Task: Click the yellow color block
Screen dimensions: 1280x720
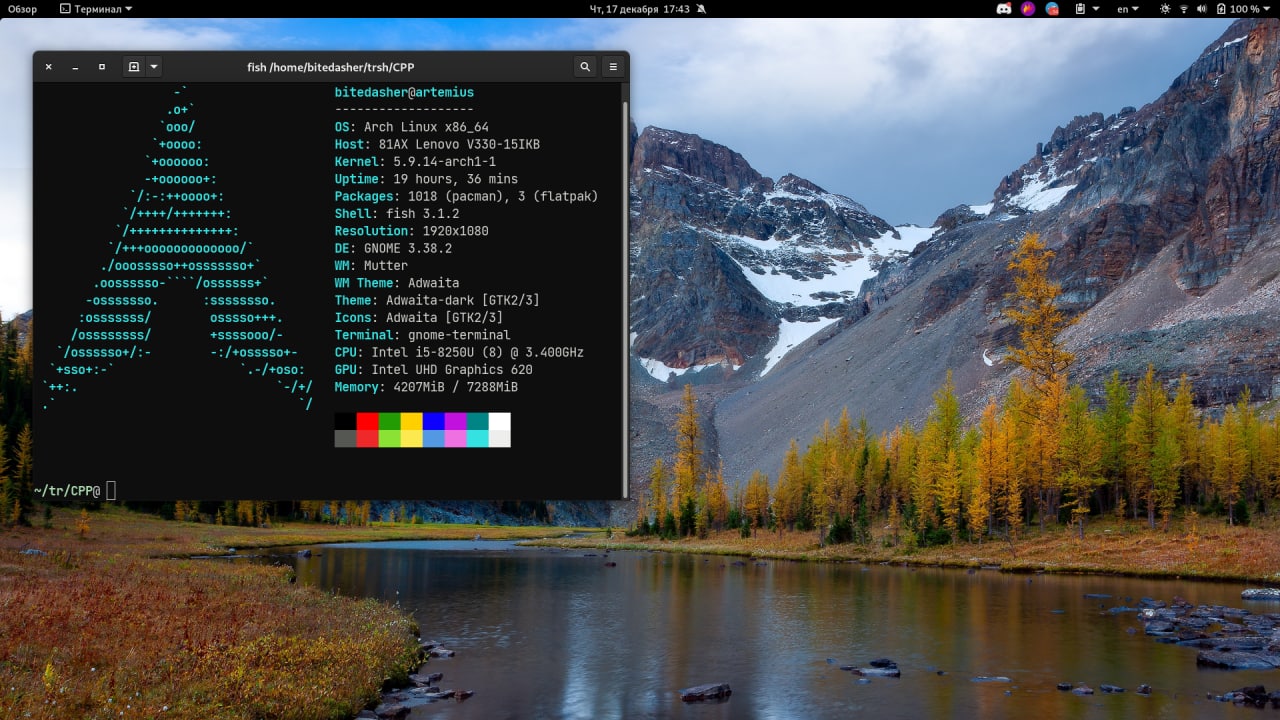Action: click(x=411, y=421)
